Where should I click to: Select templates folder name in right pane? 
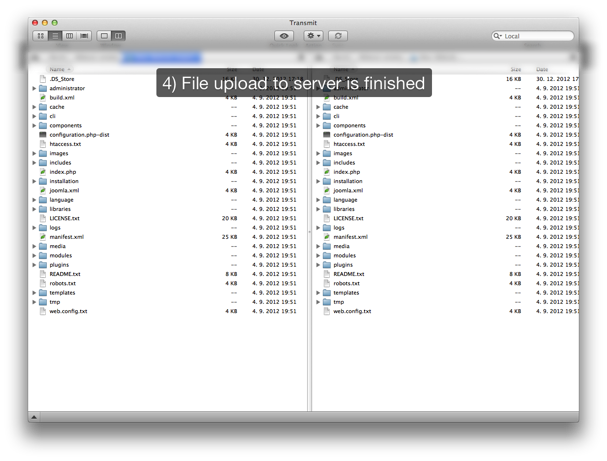tap(346, 293)
